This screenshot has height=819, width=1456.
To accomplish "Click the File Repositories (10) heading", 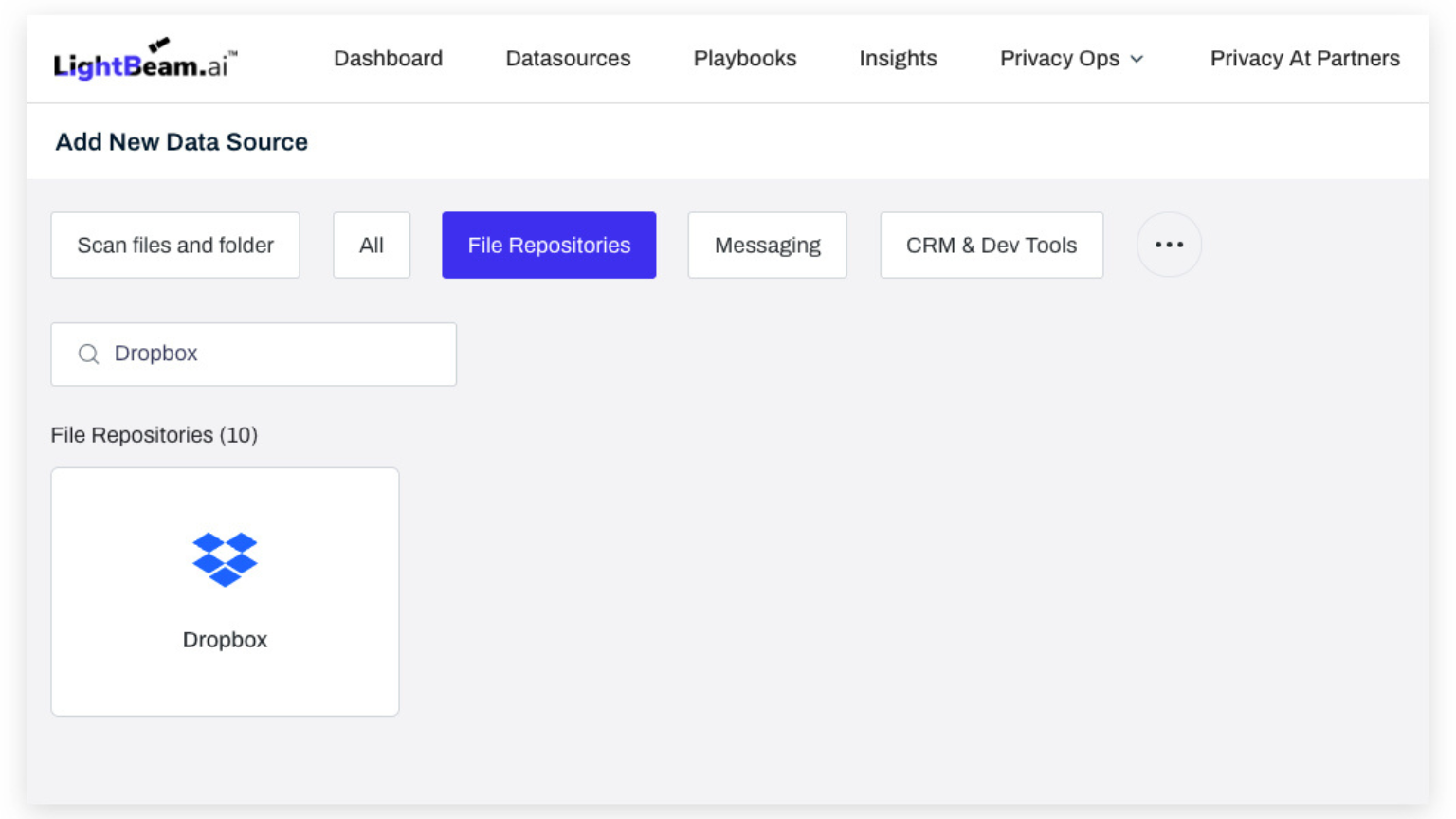I will [x=155, y=435].
